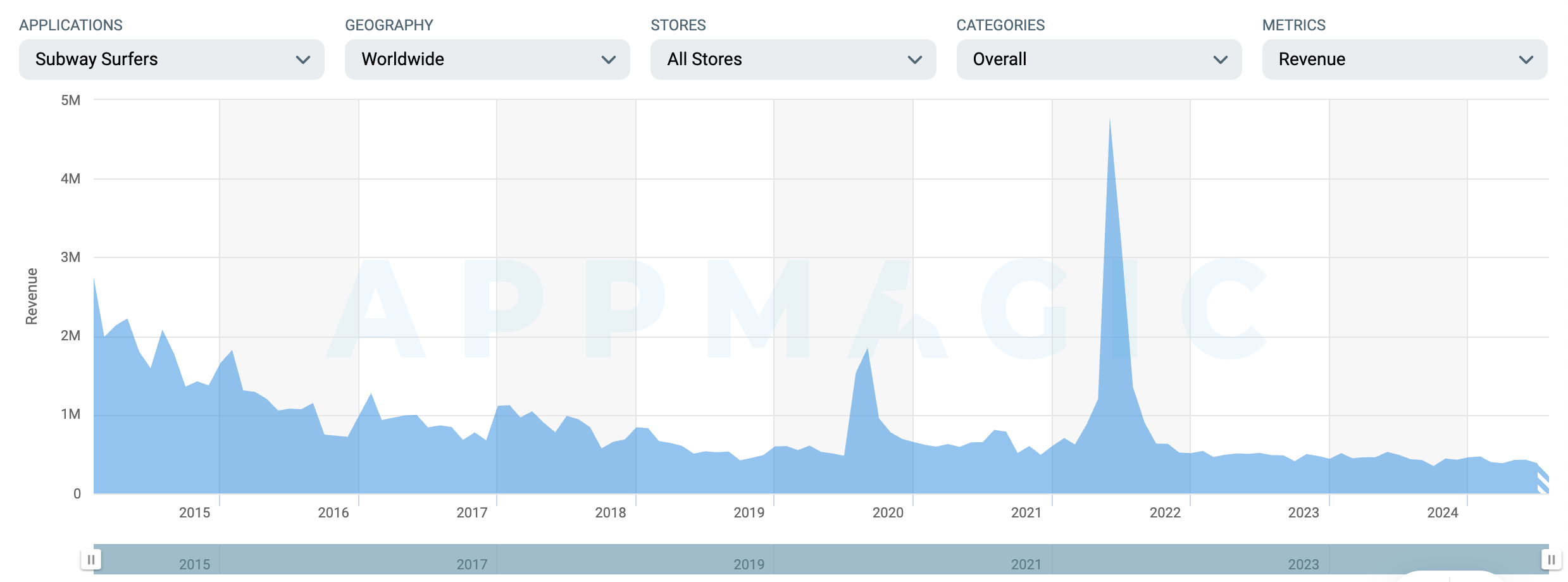
Task: Open the Subway Surfers applications dropdown
Action: [171, 59]
